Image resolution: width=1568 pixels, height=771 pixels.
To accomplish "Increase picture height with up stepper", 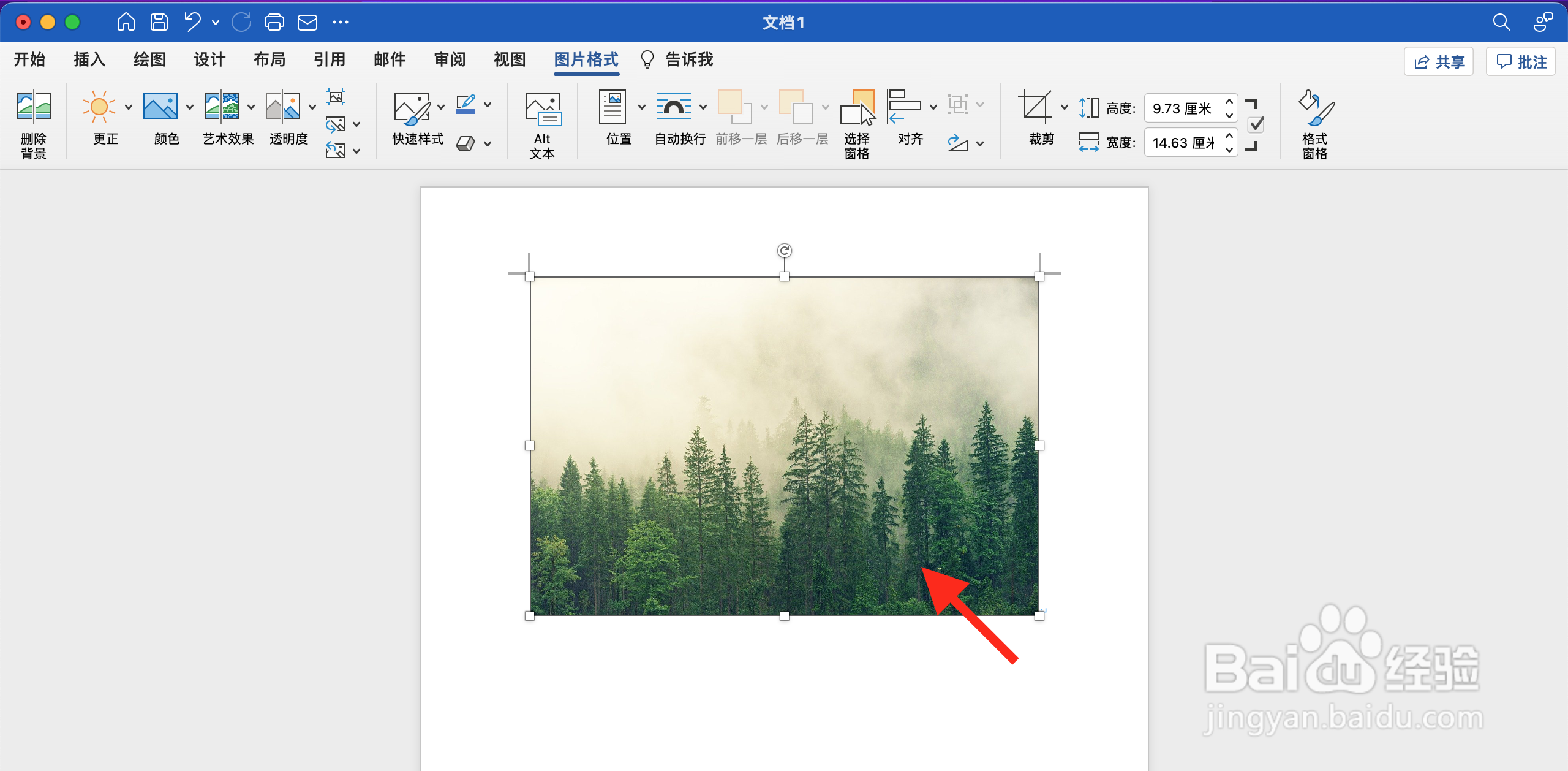I will 1229,102.
